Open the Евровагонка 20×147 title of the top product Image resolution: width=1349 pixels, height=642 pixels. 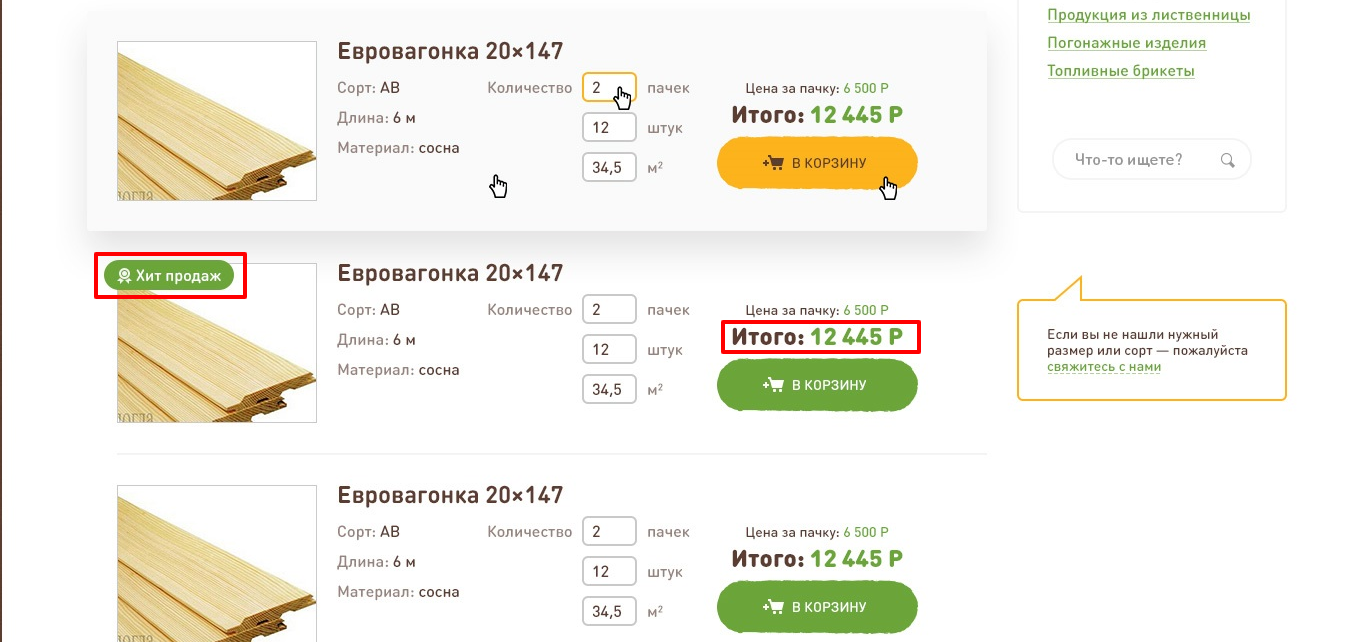pyautogui.click(x=450, y=51)
